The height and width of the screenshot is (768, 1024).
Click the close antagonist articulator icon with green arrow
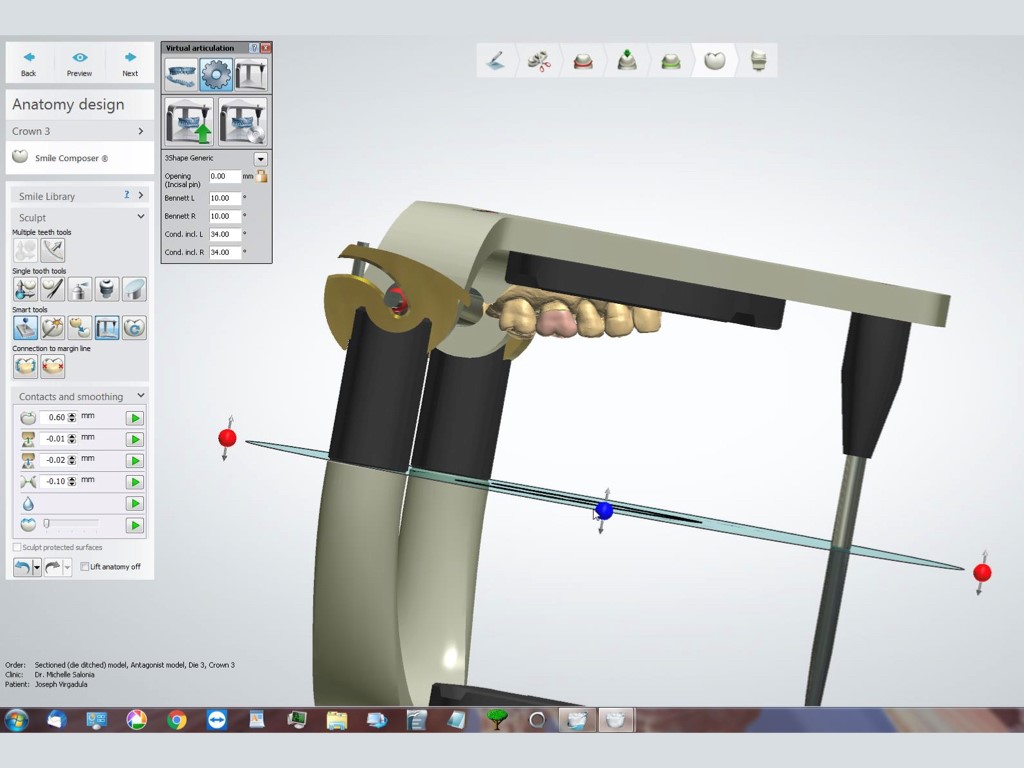click(189, 121)
